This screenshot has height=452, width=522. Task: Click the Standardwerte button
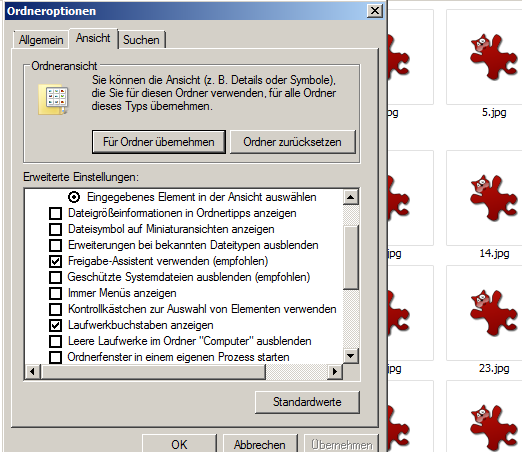tap(307, 402)
